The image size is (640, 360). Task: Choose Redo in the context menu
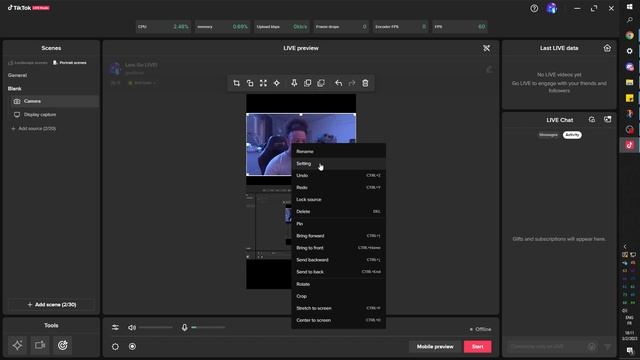(x=338, y=188)
